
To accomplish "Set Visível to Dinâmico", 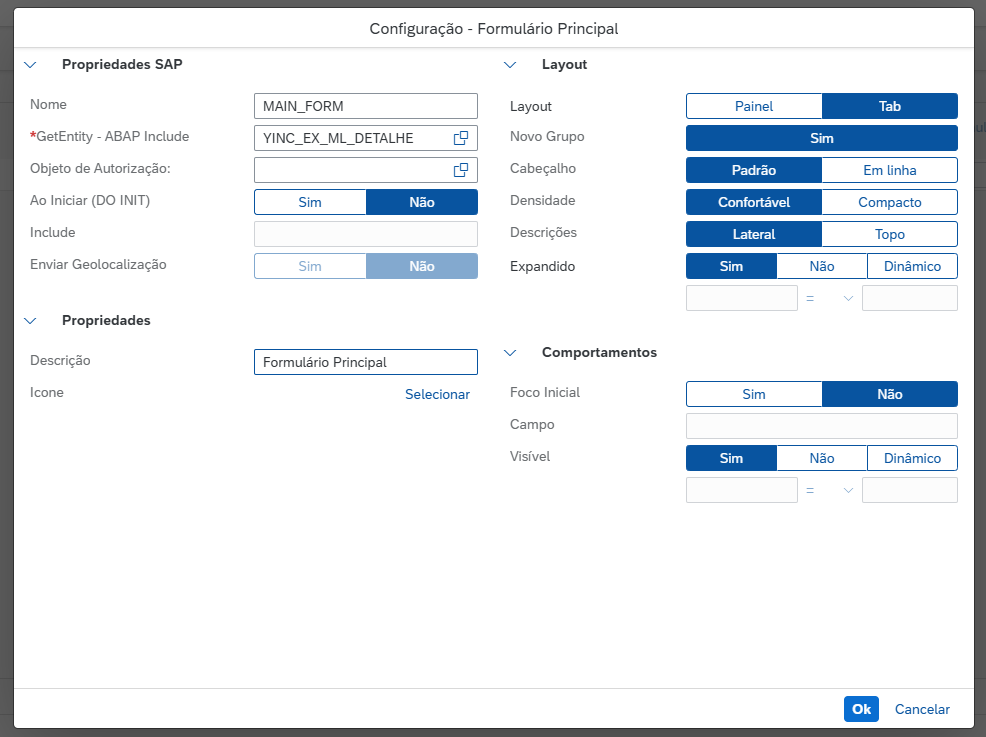I will [912, 458].
